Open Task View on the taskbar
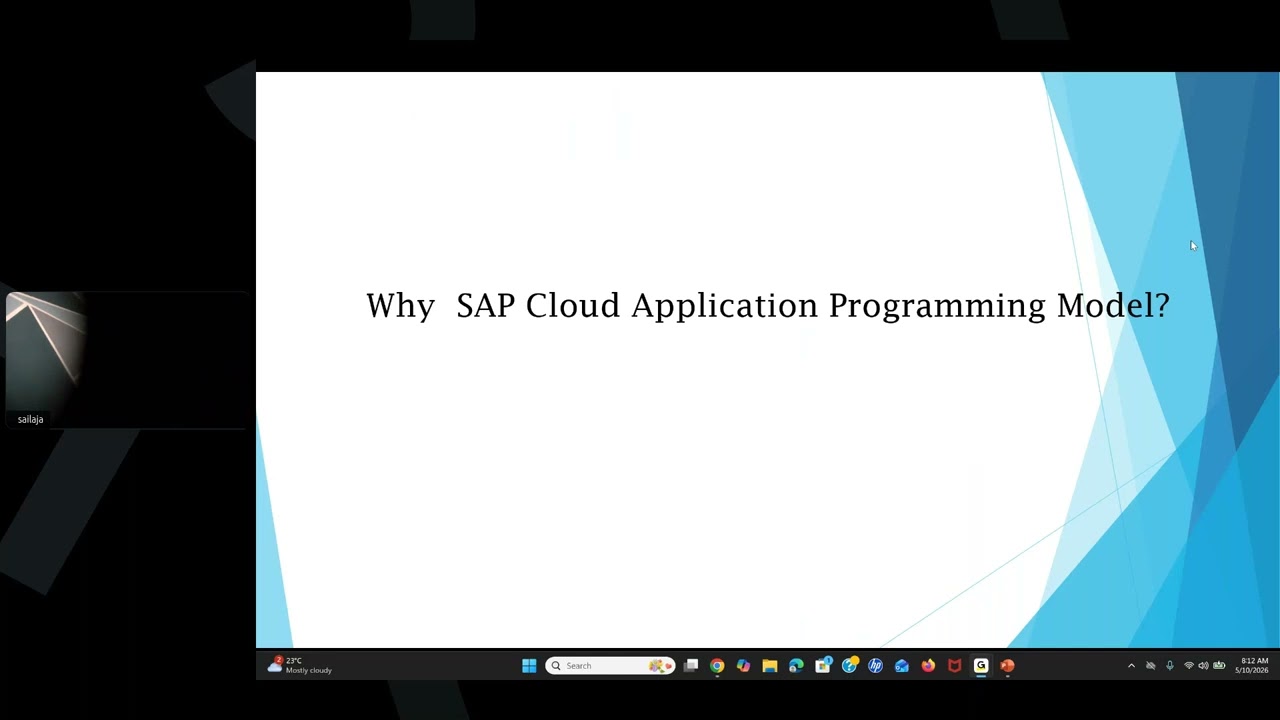Screen dimensions: 1280x720 691,666
